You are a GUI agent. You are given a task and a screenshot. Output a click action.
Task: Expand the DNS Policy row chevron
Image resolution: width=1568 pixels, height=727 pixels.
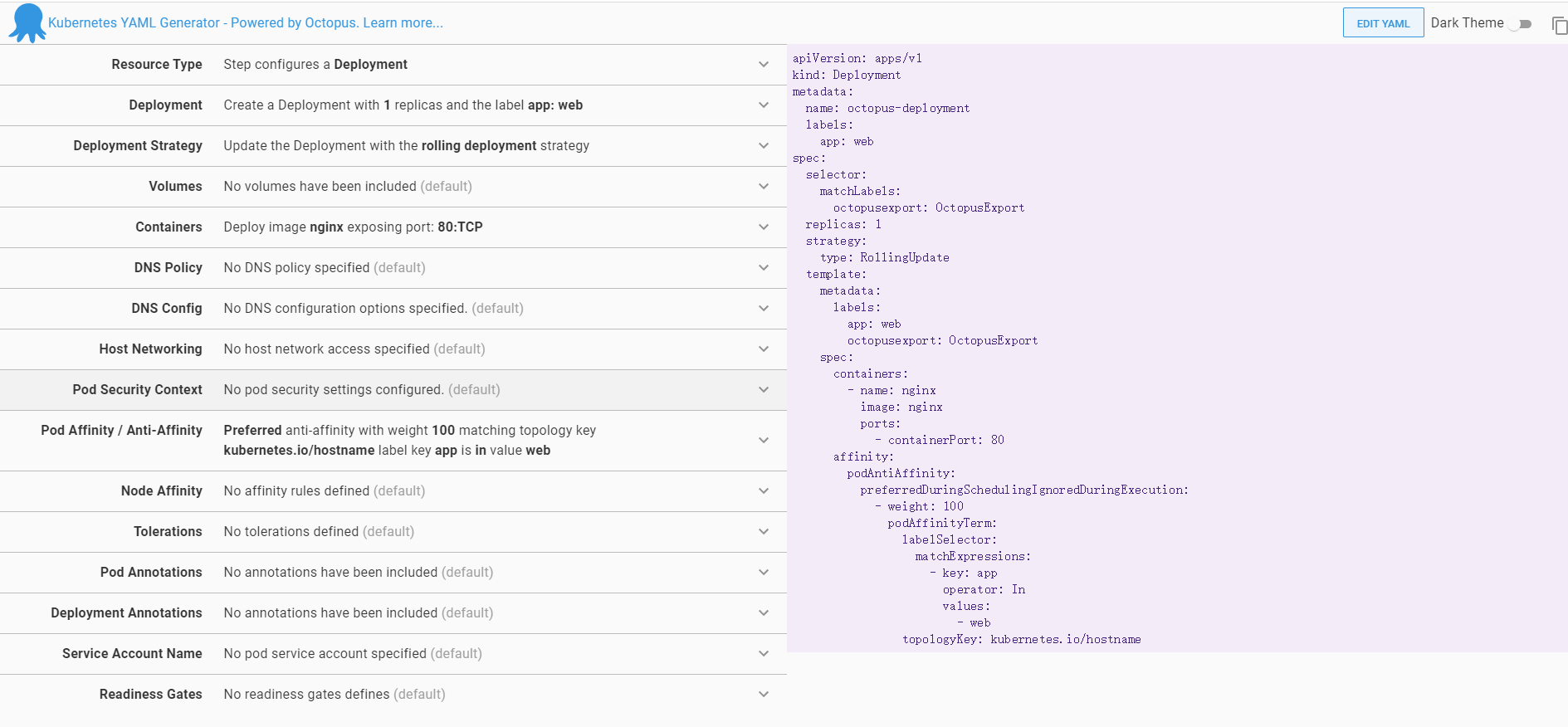pyautogui.click(x=764, y=268)
